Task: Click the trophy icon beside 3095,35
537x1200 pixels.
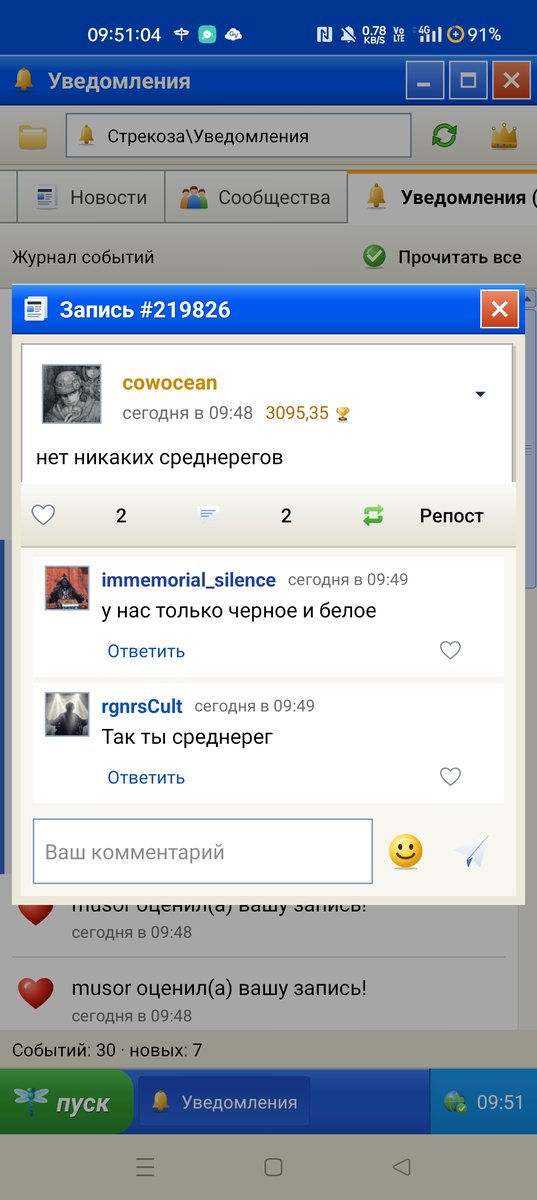Action: [x=343, y=413]
